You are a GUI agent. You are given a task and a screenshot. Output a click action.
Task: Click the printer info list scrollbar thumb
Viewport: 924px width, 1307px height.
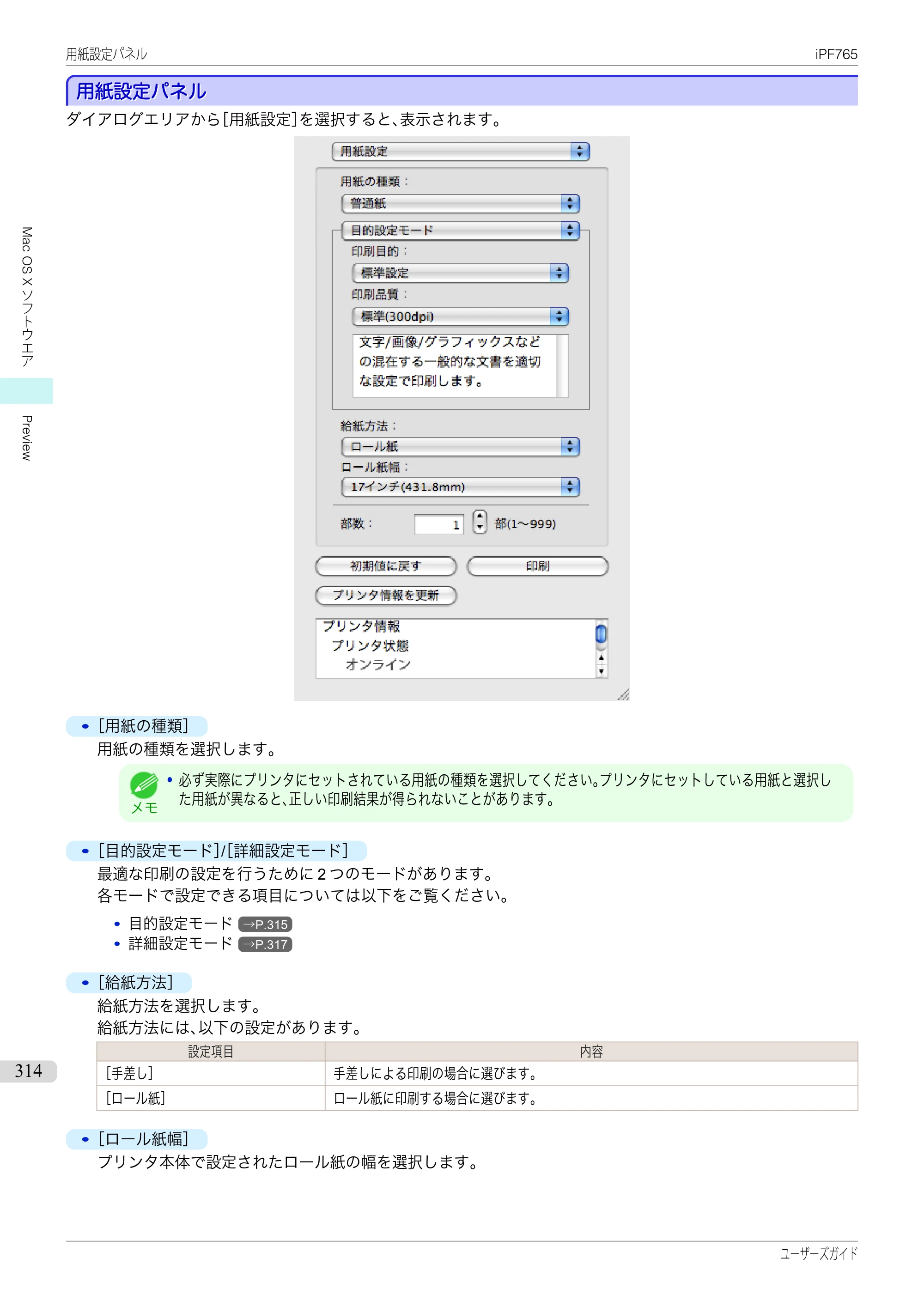tap(601, 633)
